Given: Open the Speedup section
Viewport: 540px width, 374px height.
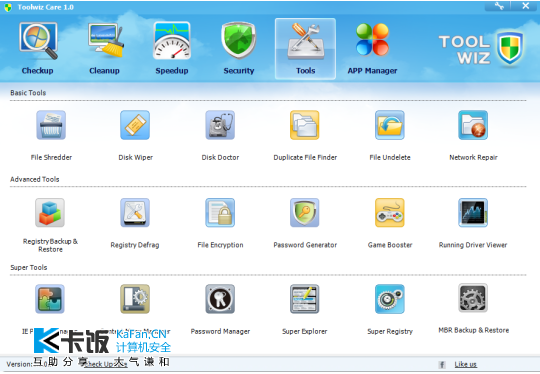Looking at the screenshot, I should coord(172,49).
